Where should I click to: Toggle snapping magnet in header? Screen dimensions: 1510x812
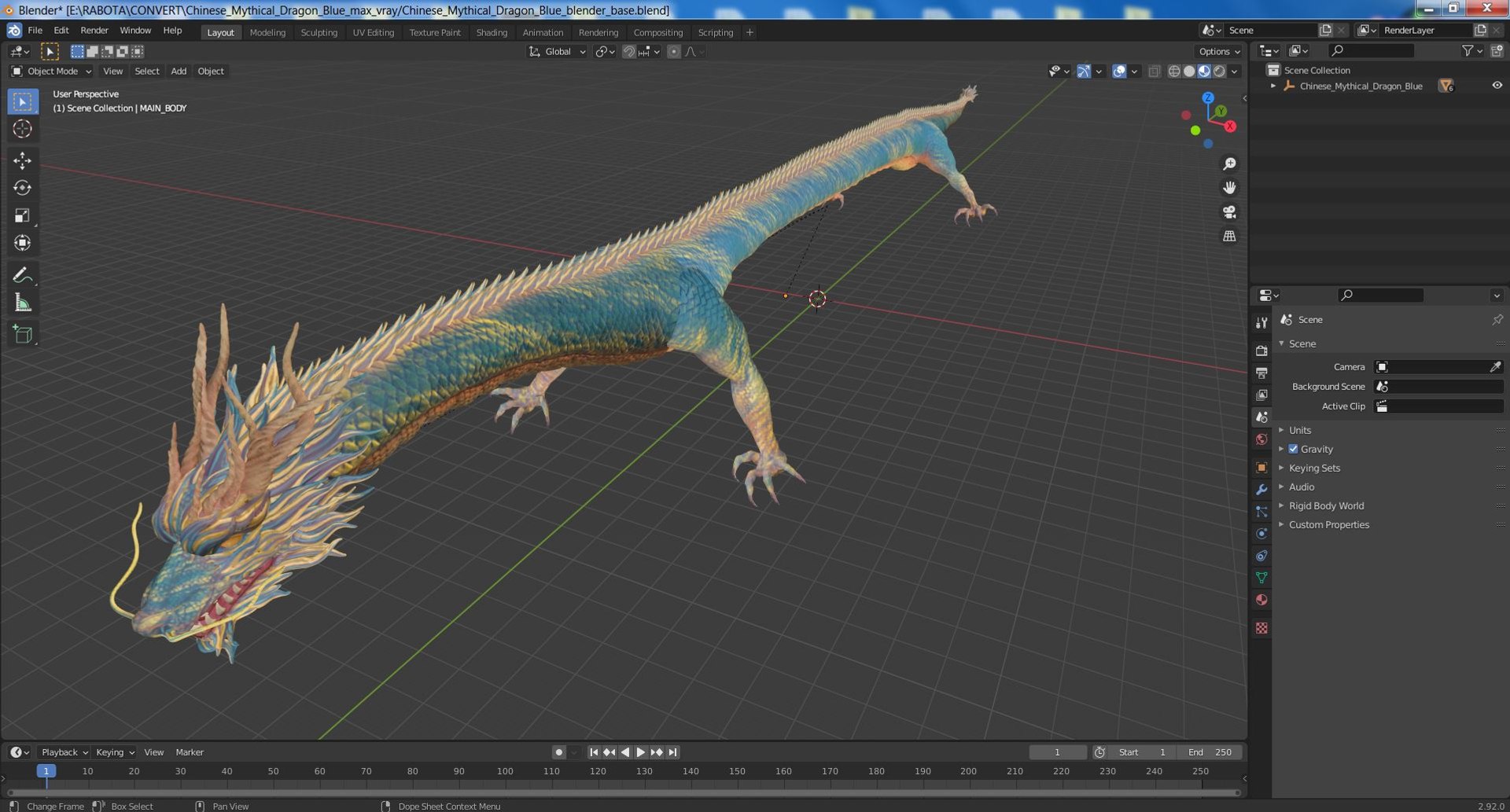pos(628,52)
